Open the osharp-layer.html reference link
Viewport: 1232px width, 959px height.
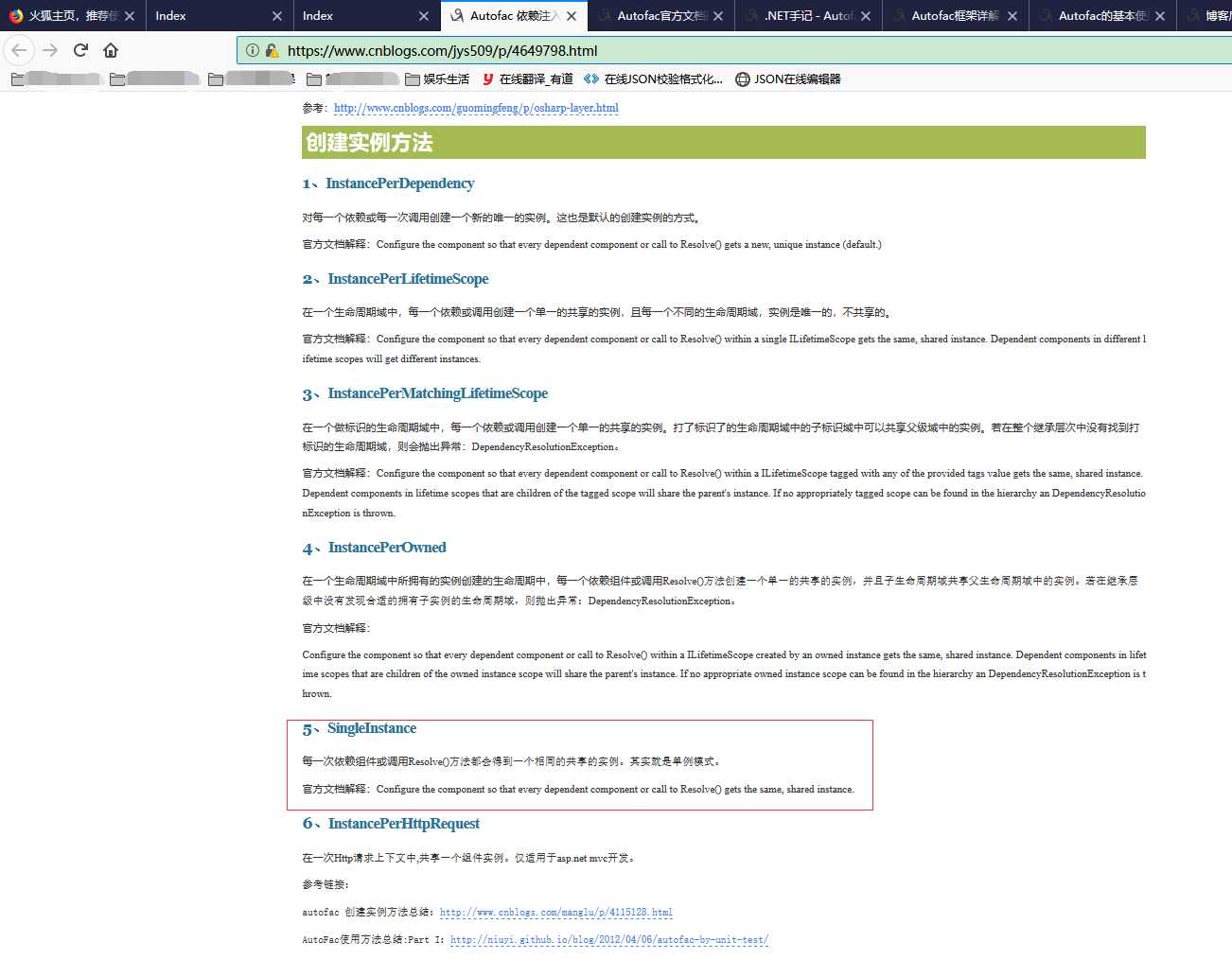click(x=476, y=108)
